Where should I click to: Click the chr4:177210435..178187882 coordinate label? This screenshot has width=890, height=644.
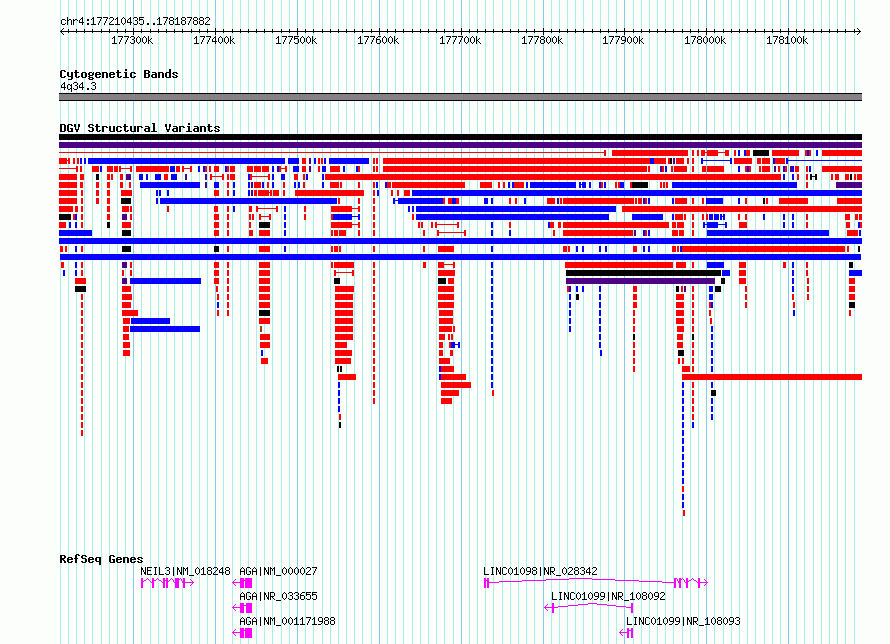tap(135, 21)
